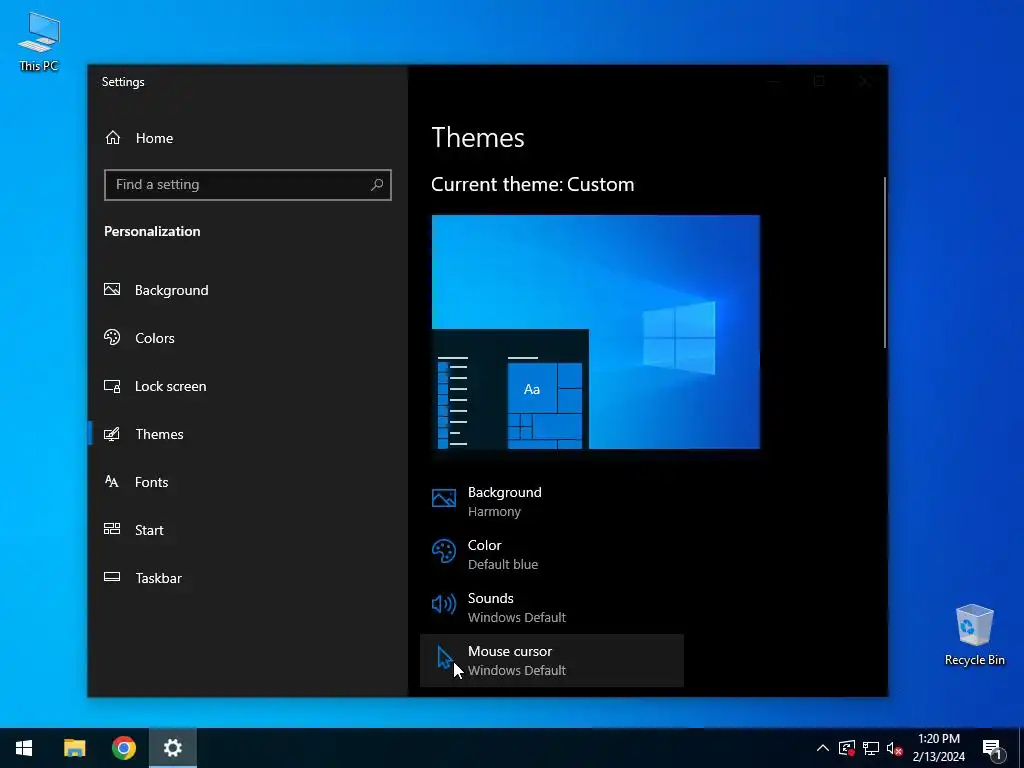
Task: Open theme Color palette icon
Action: (x=443, y=551)
